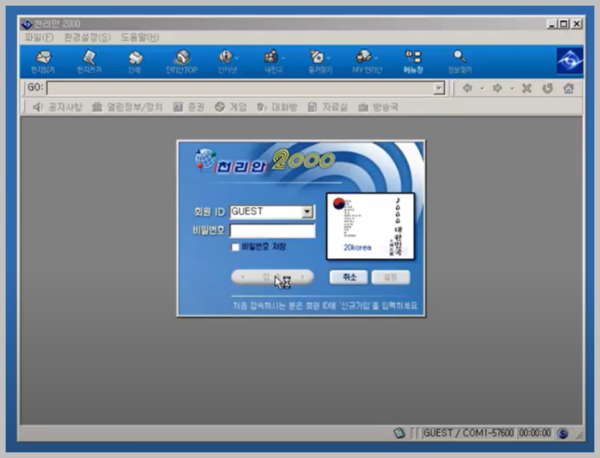Open 게임 (games) shortcut

(231, 107)
